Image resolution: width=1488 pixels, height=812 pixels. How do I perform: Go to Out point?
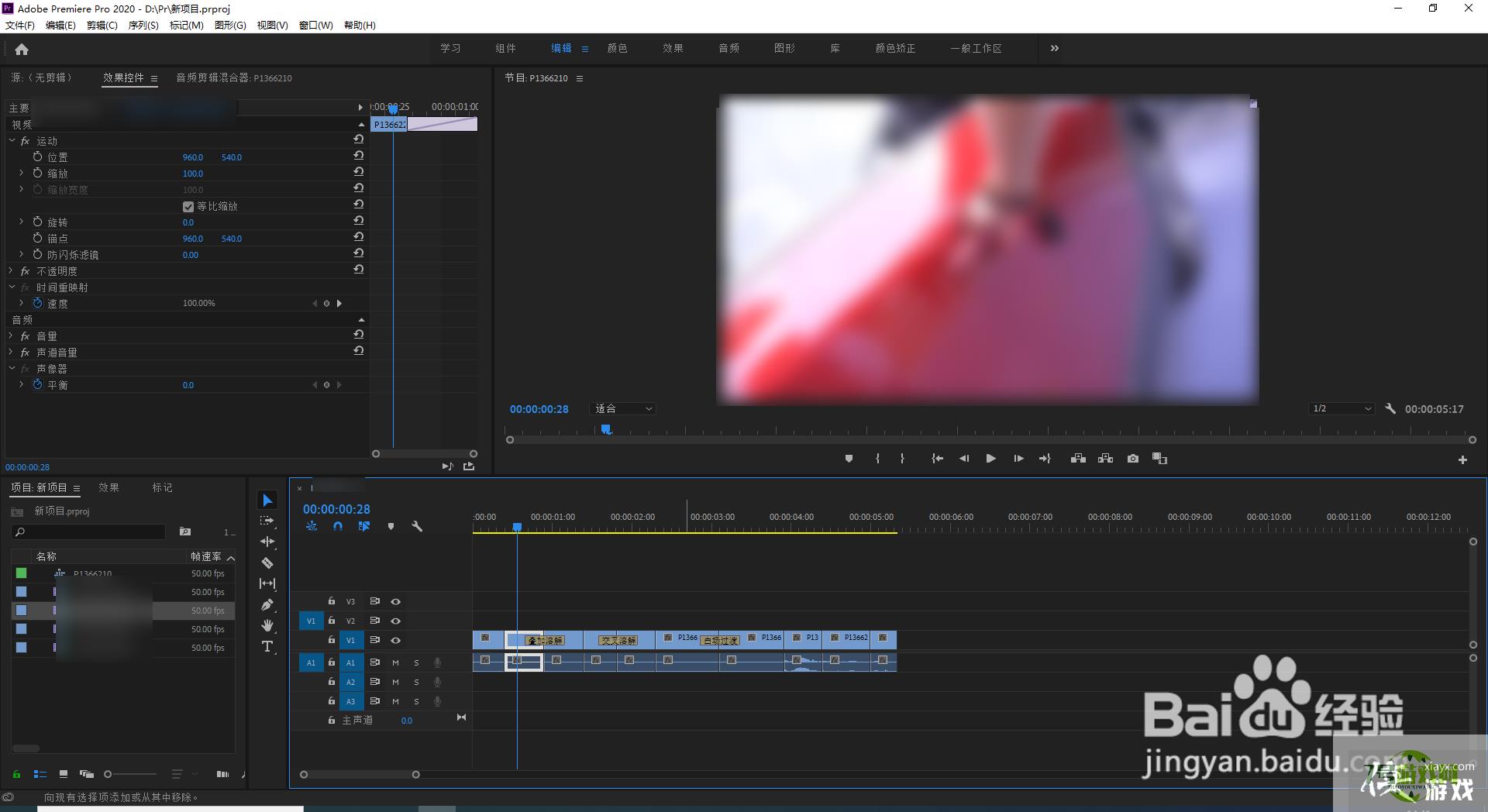[x=1045, y=459]
